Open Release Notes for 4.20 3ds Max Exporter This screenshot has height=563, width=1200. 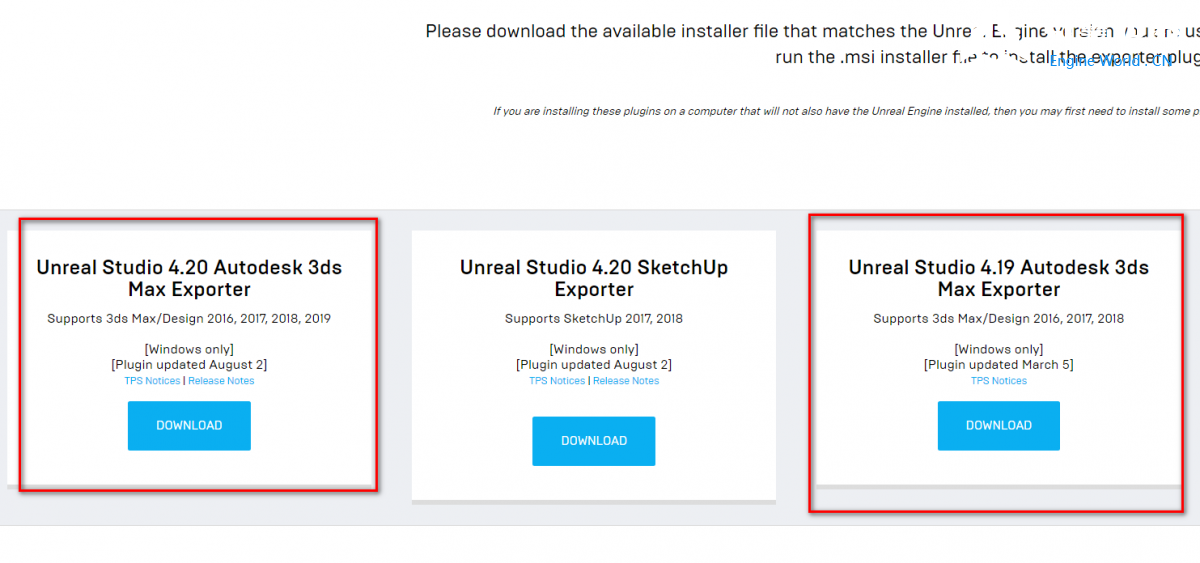pos(221,381)
